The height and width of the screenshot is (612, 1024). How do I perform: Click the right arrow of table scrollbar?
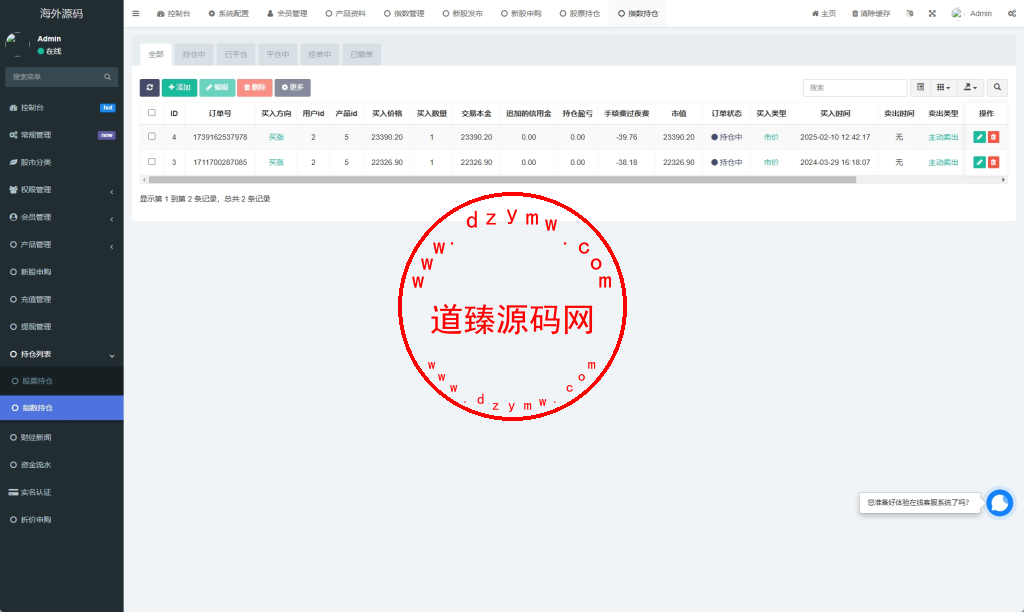1003,180
